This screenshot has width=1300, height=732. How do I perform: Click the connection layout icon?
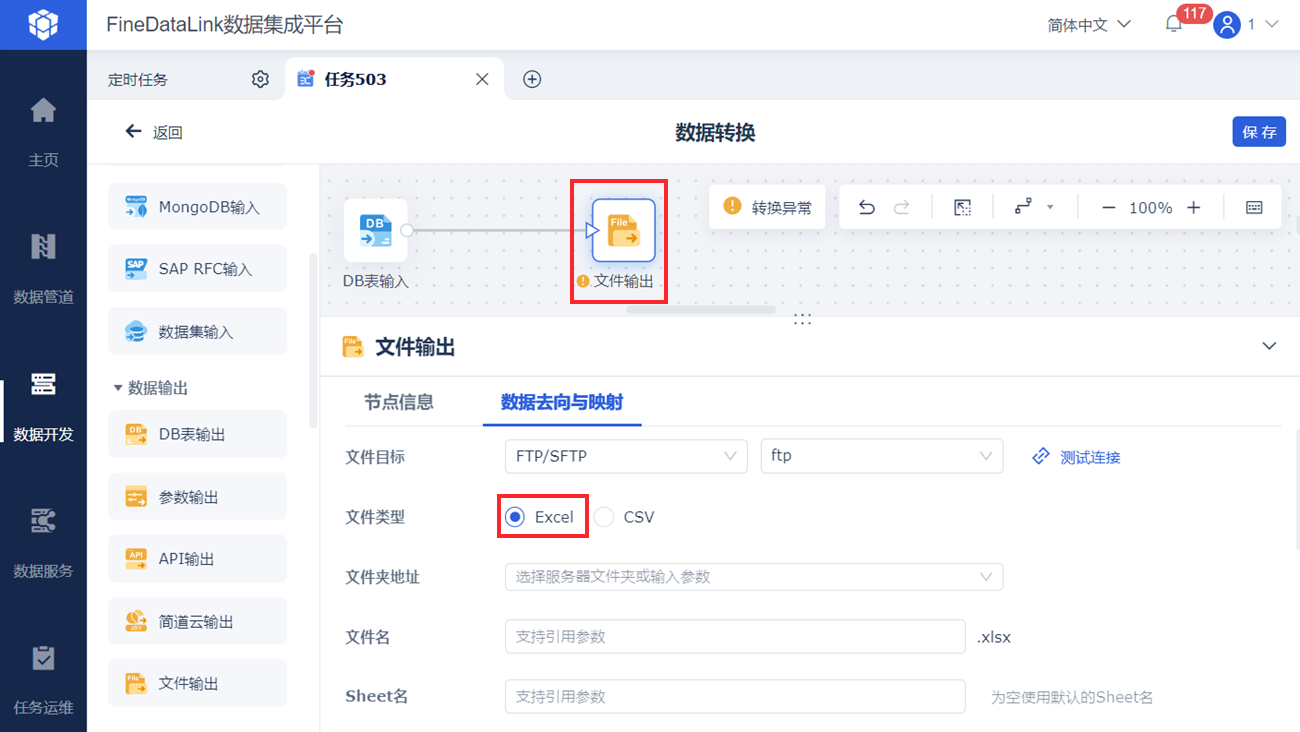click(1023, 207)
